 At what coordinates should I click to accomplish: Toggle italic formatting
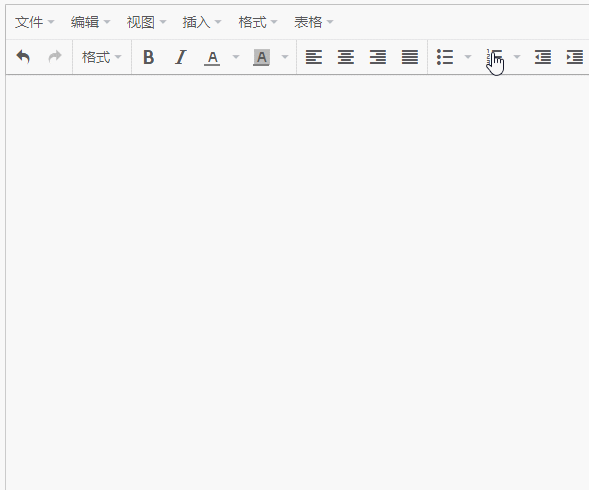[x=181, y=57]
